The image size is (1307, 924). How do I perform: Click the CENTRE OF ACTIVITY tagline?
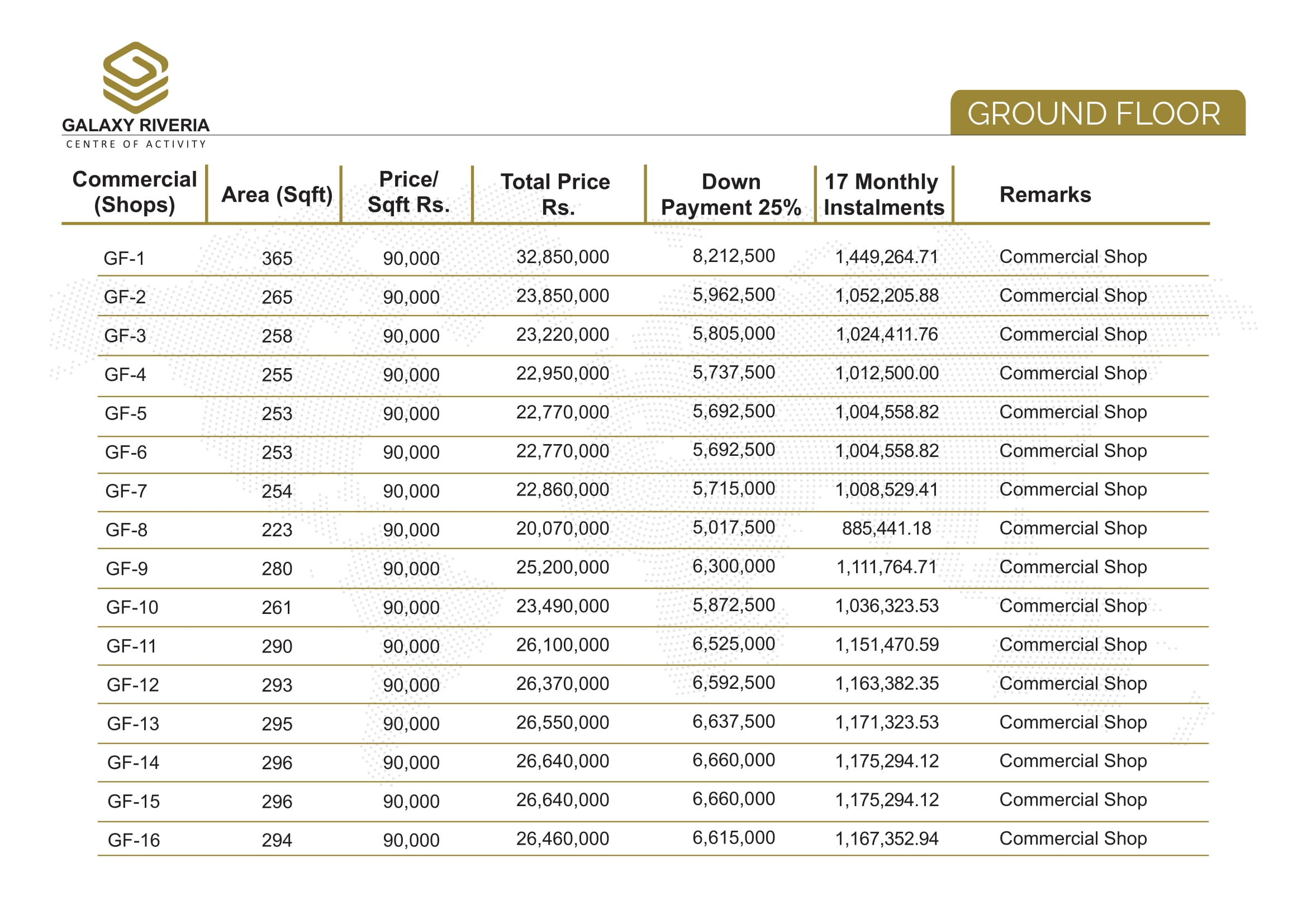tap(135, 145)
